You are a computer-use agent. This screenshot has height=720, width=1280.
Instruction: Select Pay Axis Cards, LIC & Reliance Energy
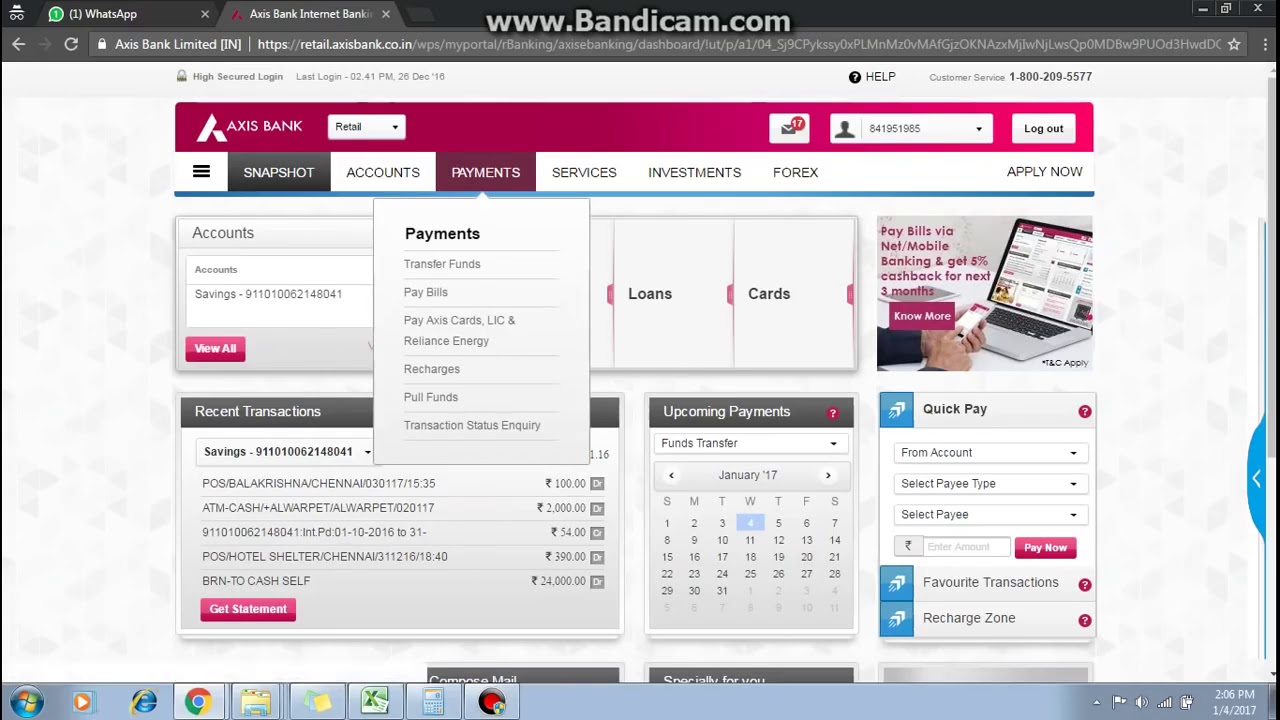[460, 330]
